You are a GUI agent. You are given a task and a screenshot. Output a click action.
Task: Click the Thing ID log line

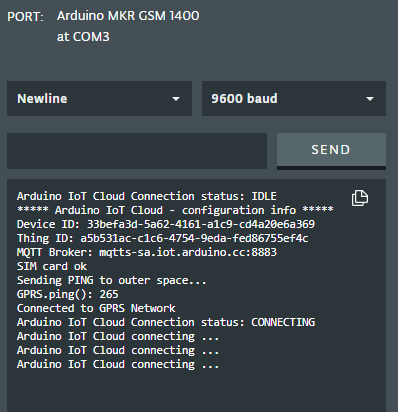pyautogui.click(x=162, y=238)
